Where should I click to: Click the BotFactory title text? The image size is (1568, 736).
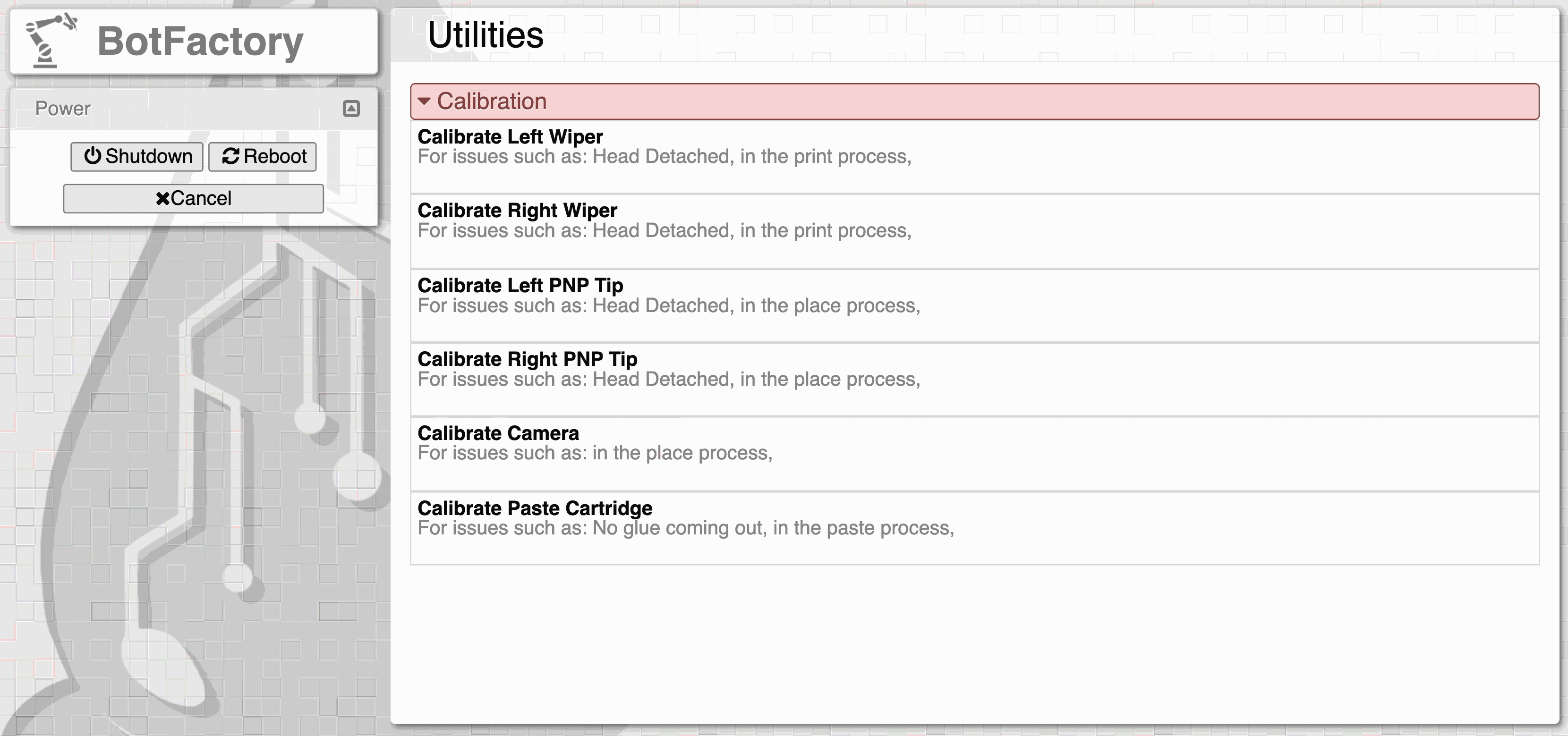(200, 42)
